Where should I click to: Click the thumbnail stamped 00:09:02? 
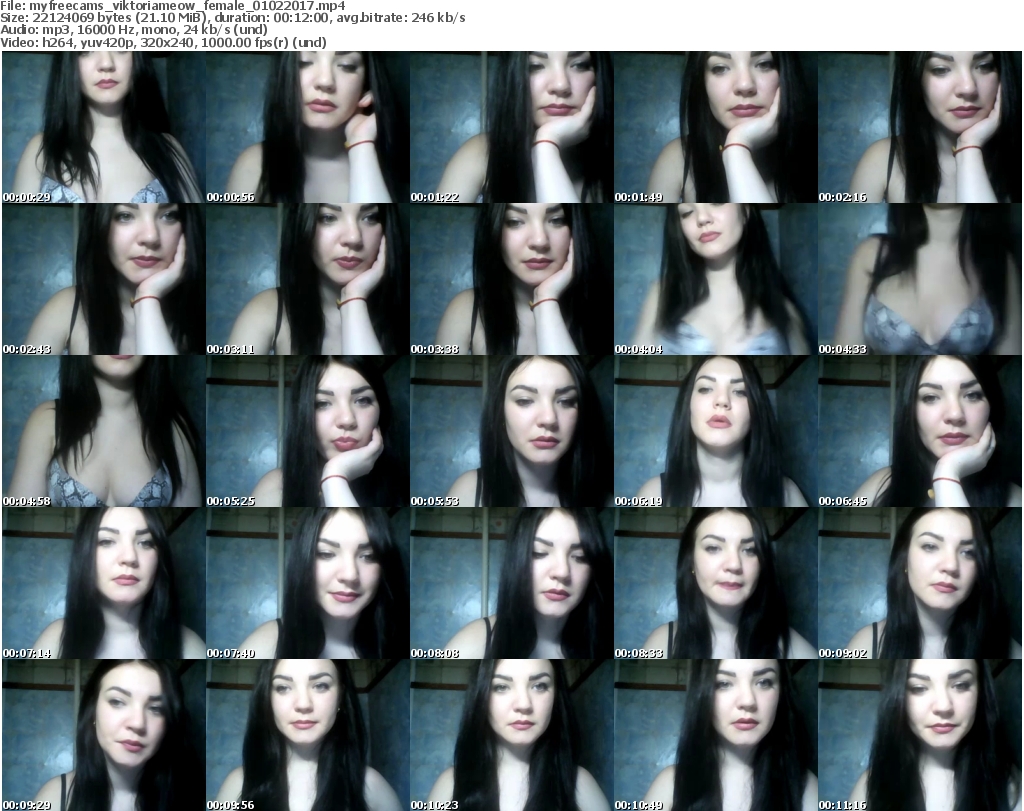920,583
